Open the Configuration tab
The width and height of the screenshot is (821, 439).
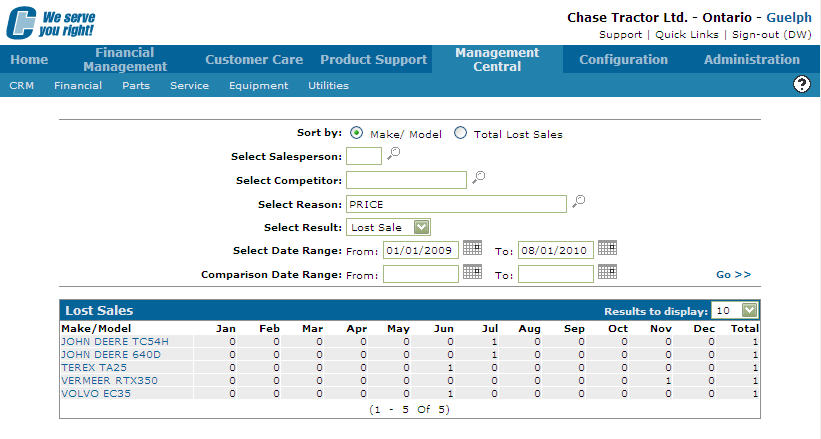(x=624, y=59)
